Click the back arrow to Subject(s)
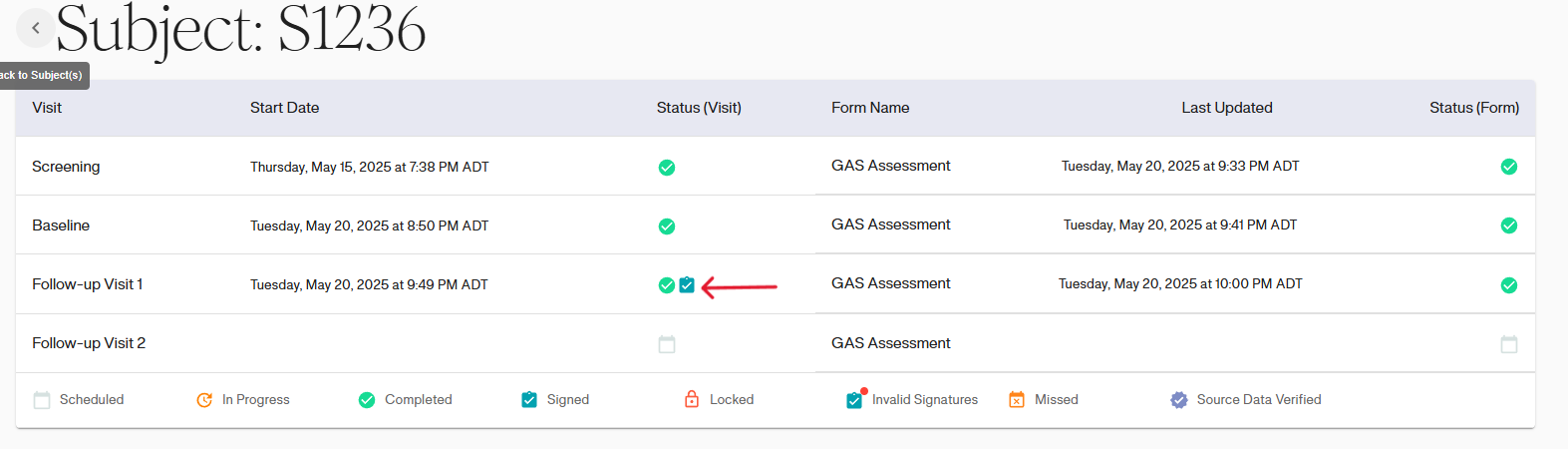 click(36, 28)
